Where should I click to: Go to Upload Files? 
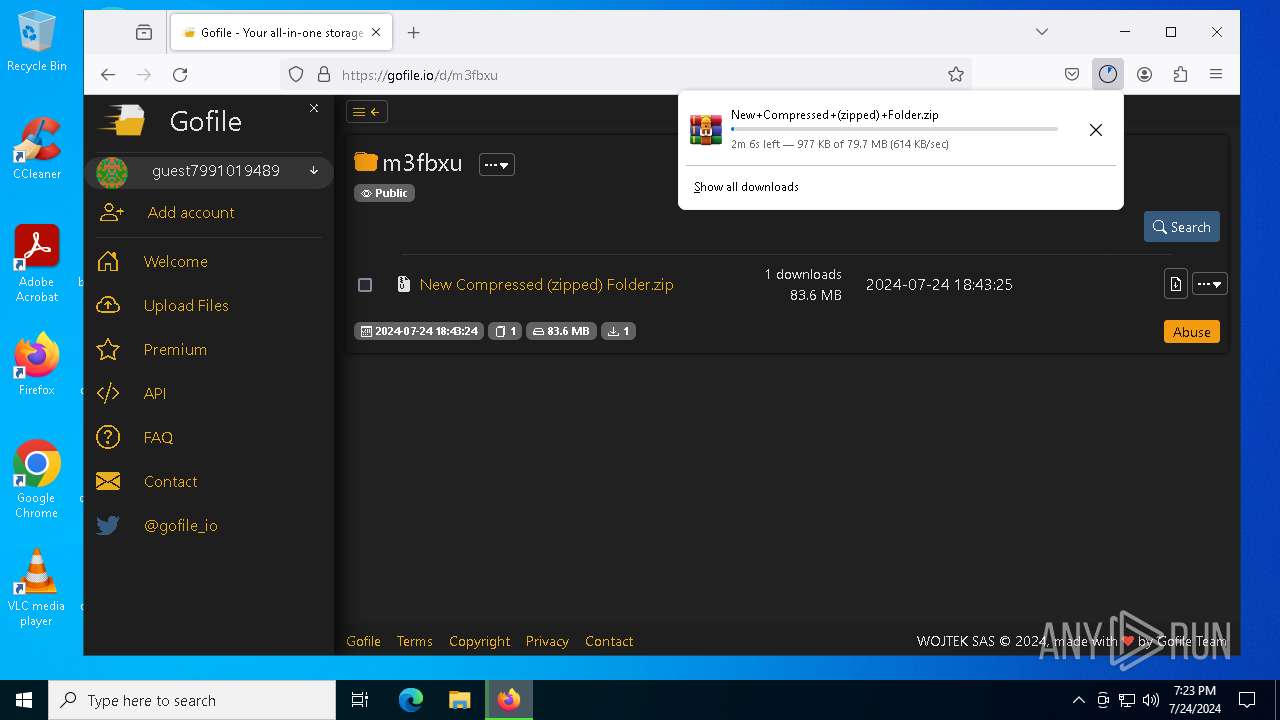pos(186,305)
